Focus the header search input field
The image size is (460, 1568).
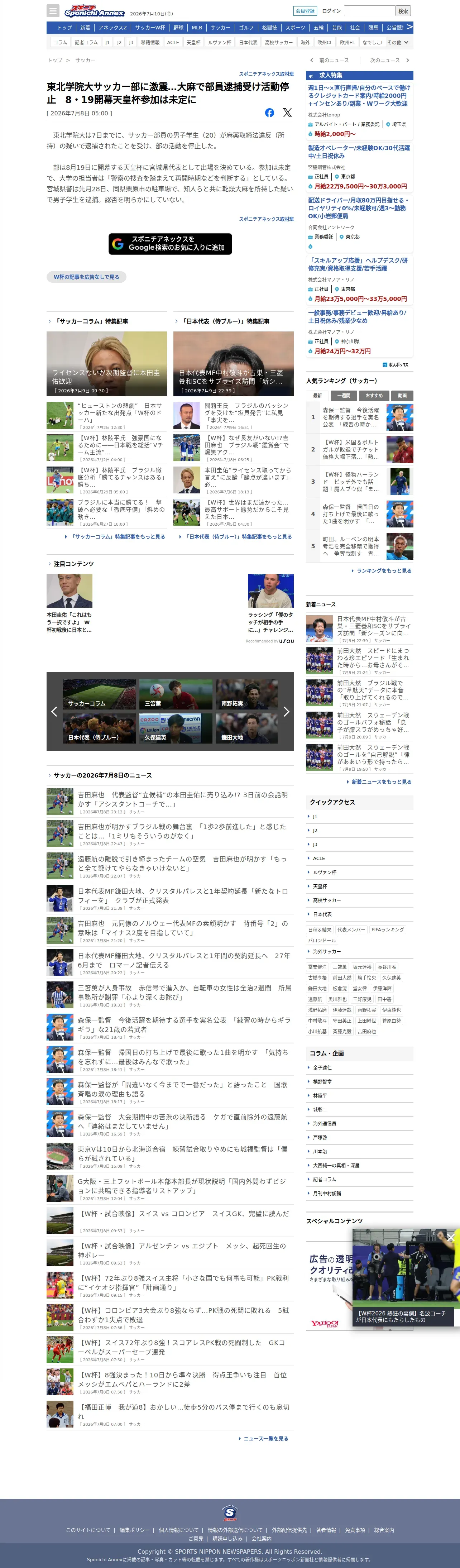click(x=369, y=11)
